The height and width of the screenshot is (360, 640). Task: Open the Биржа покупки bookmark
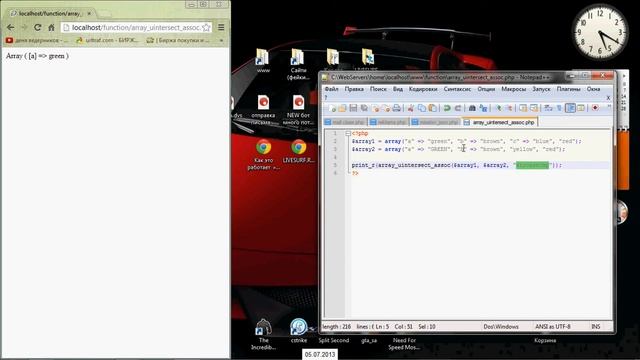pyautogui.click(x=179, y=40)
